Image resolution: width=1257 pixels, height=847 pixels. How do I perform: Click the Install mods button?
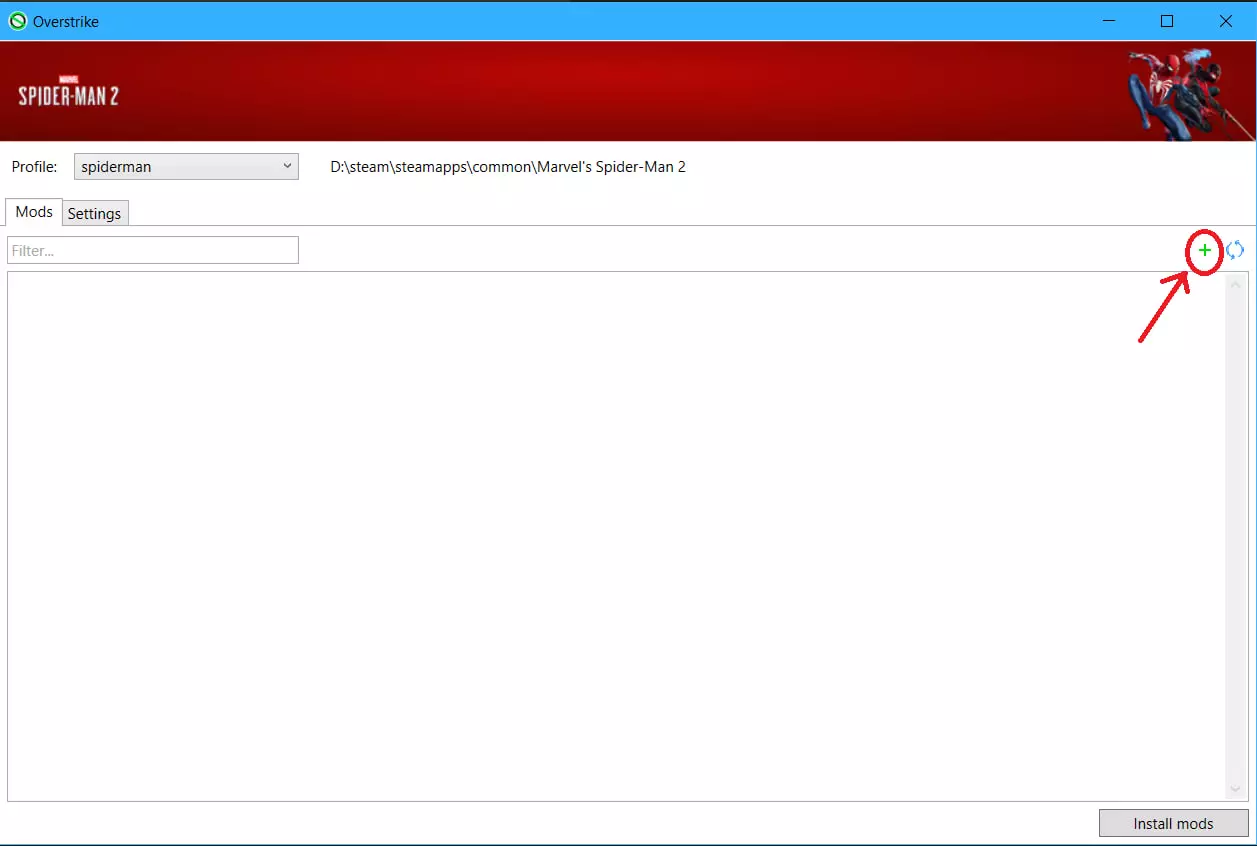(1173, 824)
